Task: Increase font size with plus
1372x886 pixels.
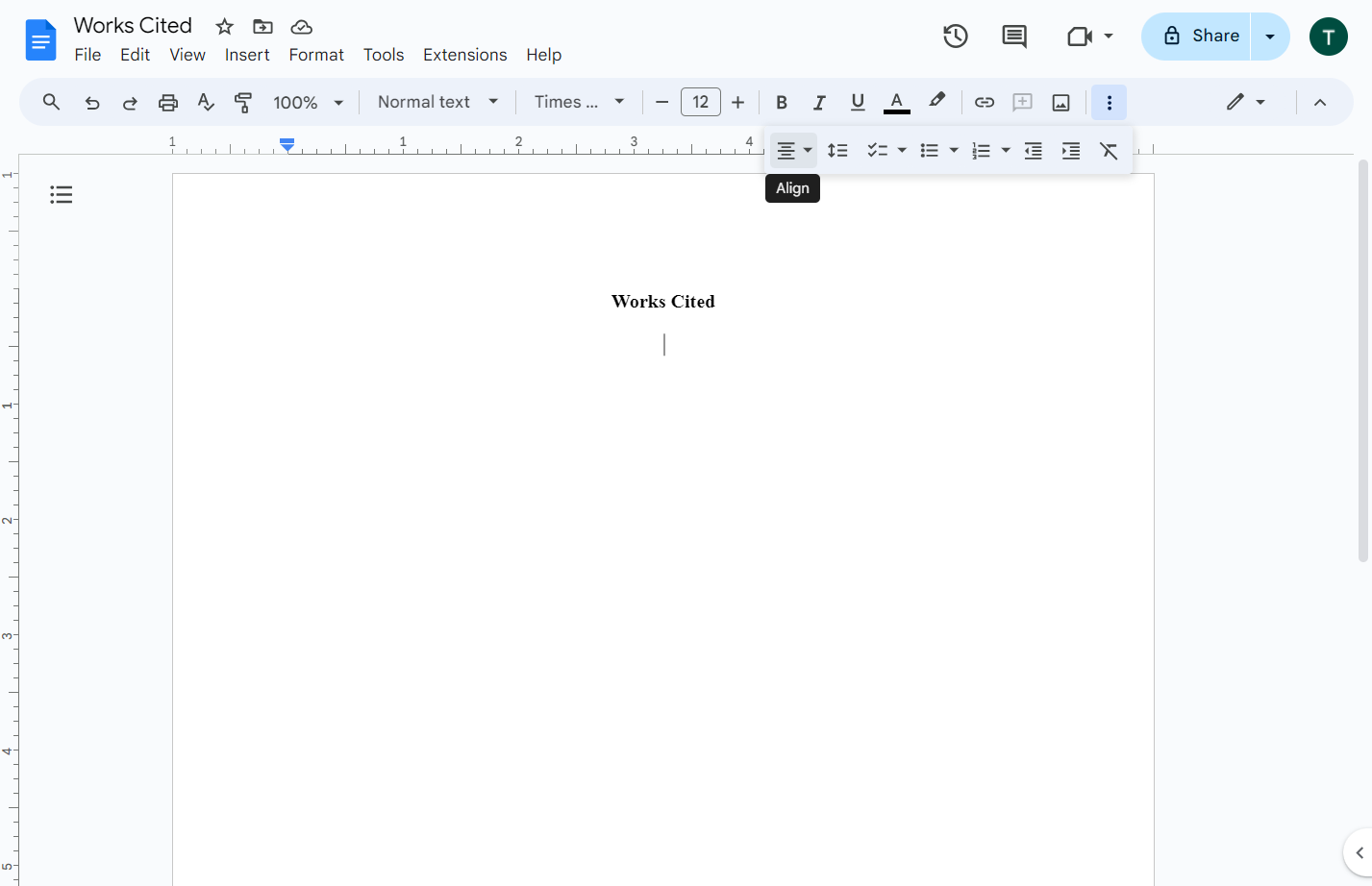Action: 737,102
